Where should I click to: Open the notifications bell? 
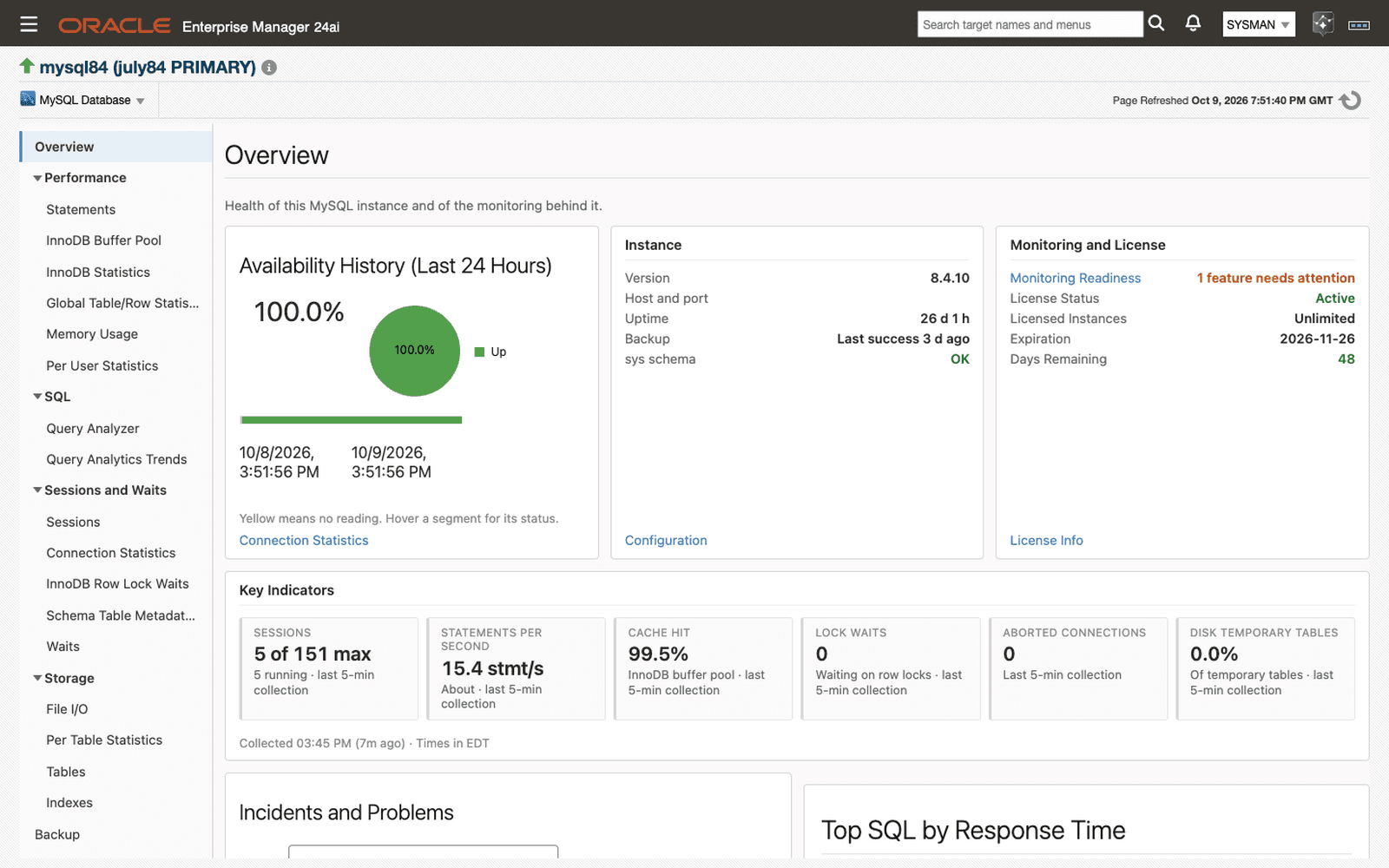tap(1194, 23)
